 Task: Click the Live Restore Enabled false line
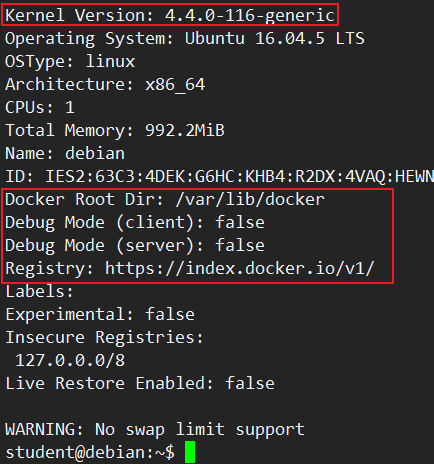pos(140,383)
